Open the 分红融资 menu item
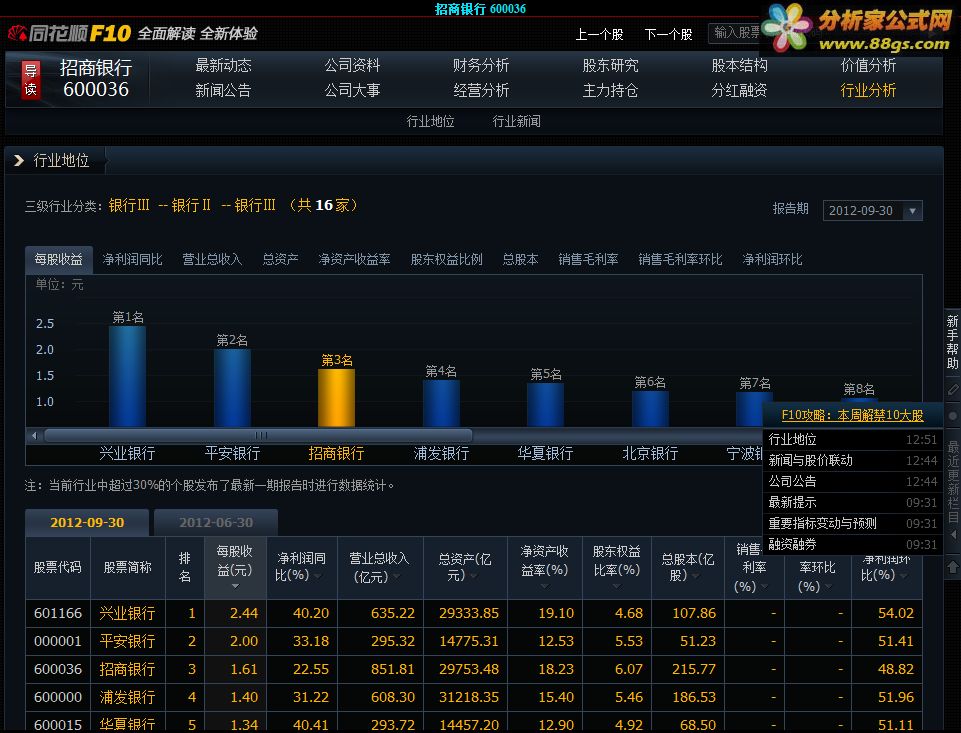This screenshot has height=733, width=961. (739, 91)
